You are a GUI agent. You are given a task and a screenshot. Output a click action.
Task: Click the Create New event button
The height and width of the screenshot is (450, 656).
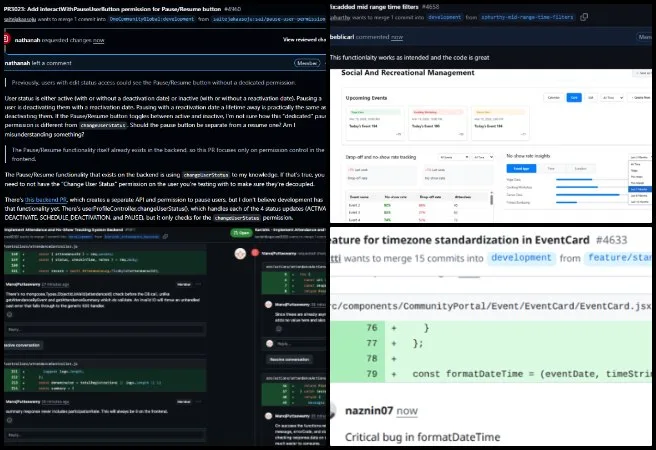(x=641, y=97)
